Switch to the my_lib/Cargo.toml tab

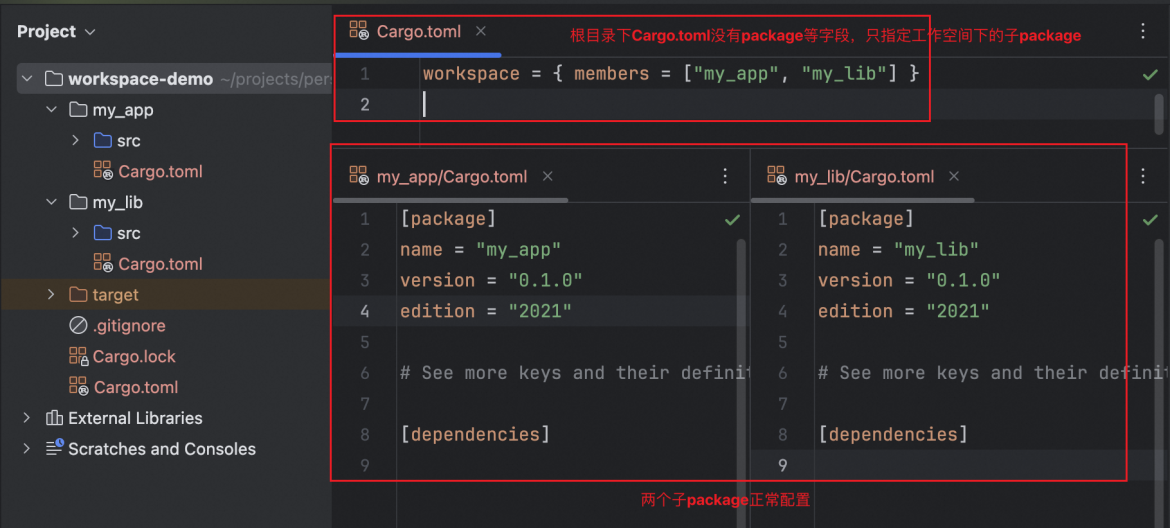[x=864, y=177]
